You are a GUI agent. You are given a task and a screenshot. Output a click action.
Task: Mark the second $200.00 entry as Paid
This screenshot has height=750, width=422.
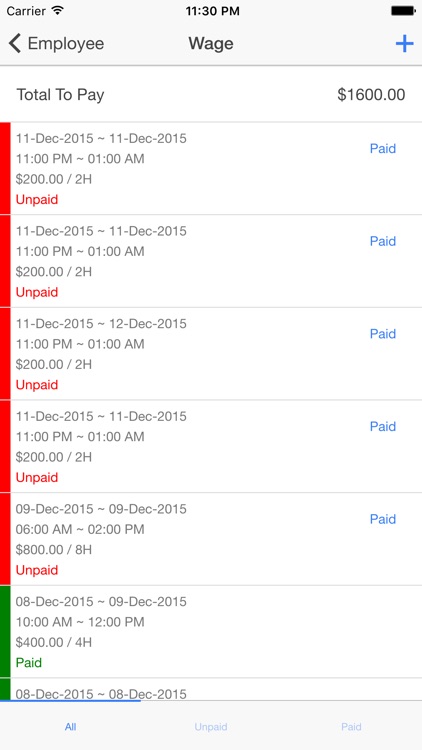tap(383, 241)
